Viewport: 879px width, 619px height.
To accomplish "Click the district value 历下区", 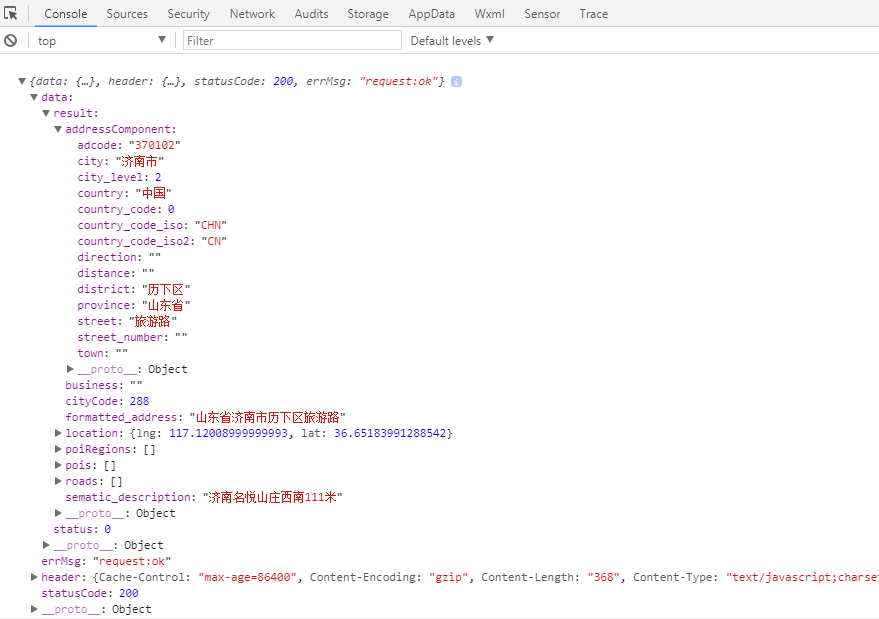I will [x=166, y=289].
